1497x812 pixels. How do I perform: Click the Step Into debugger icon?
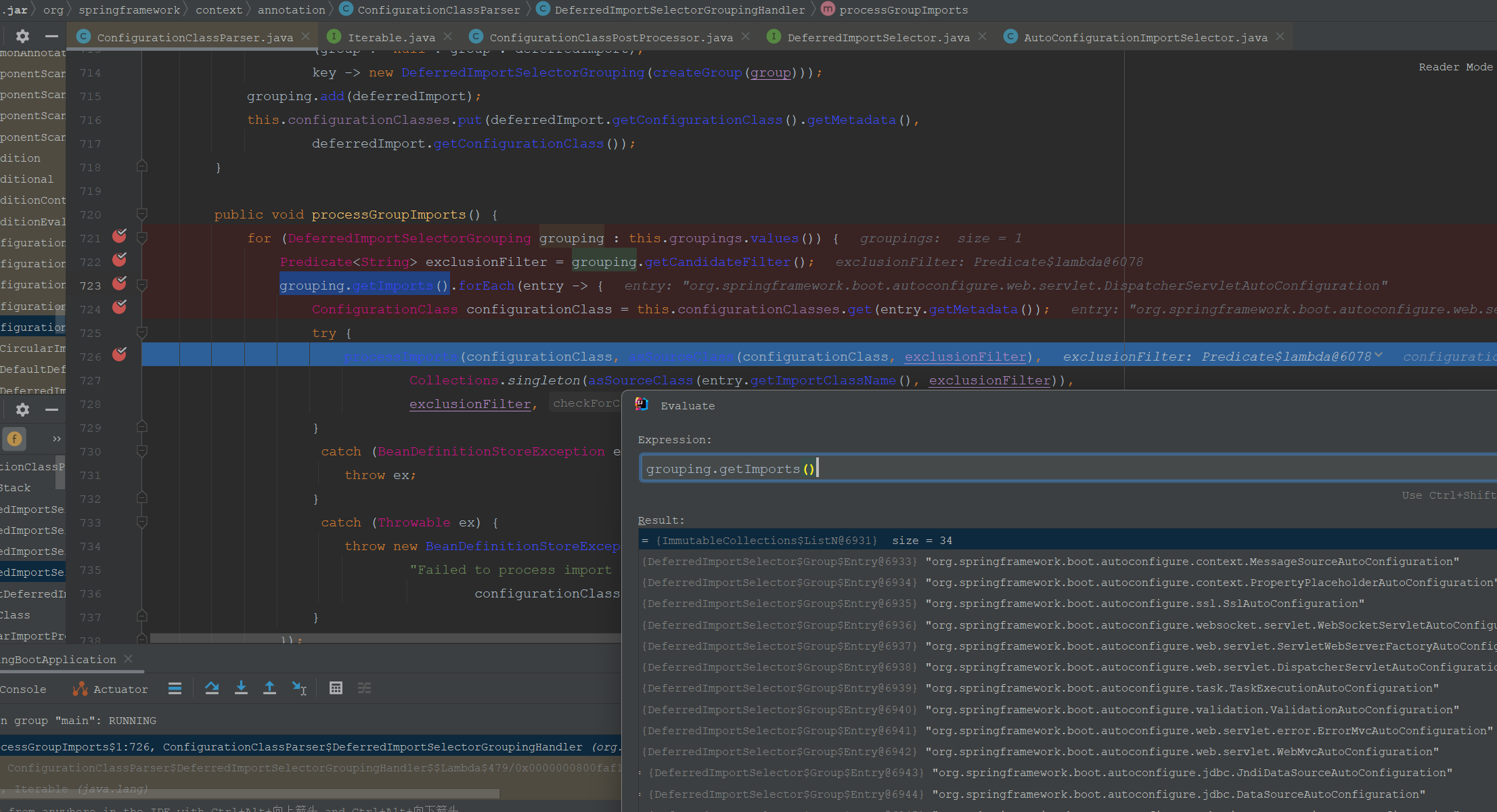(241, 688)
